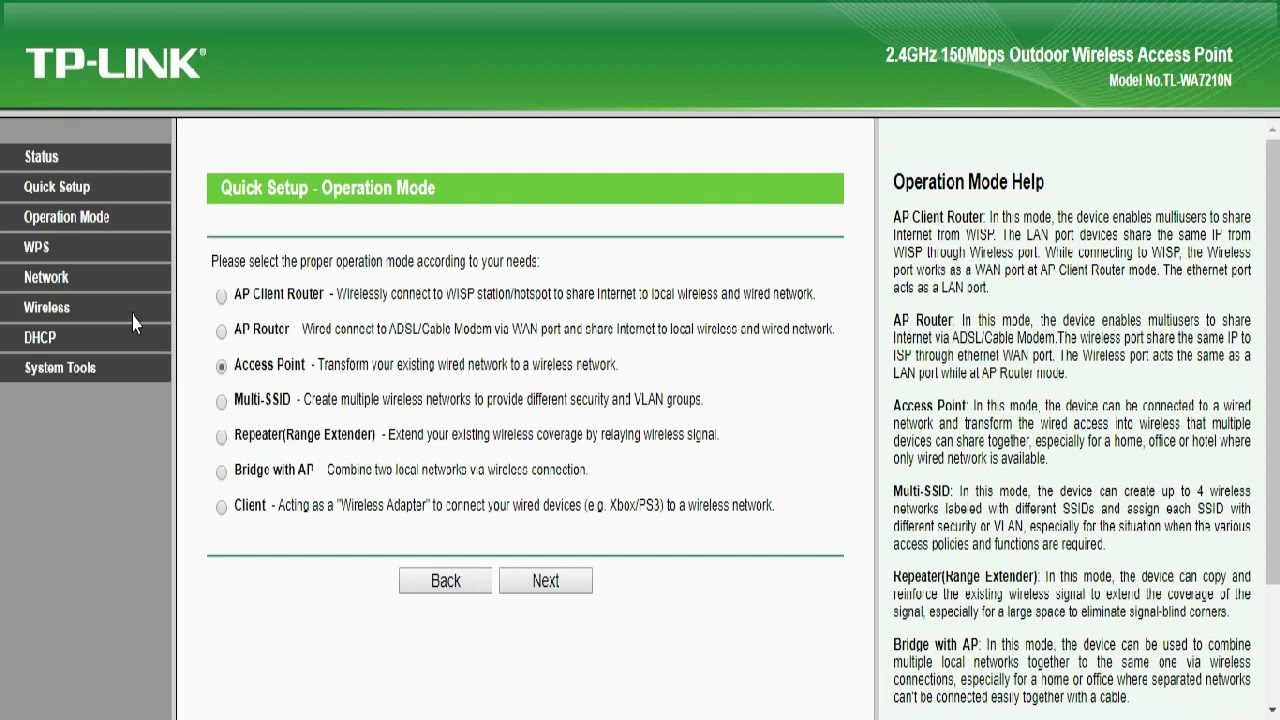Click the TP-LINK logo

pyautogui.click(x=115, y=63)
